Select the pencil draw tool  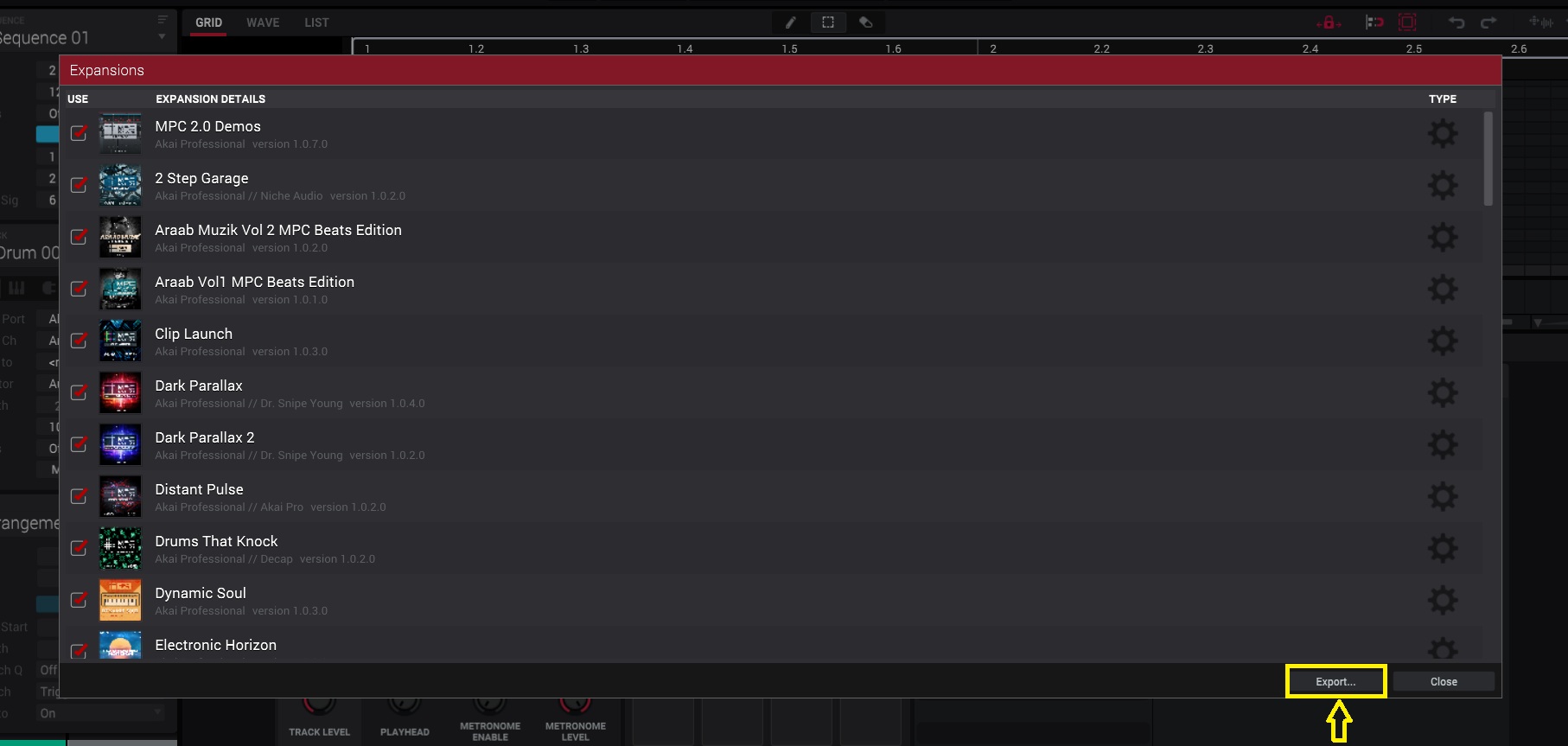[x=790, y=22]
